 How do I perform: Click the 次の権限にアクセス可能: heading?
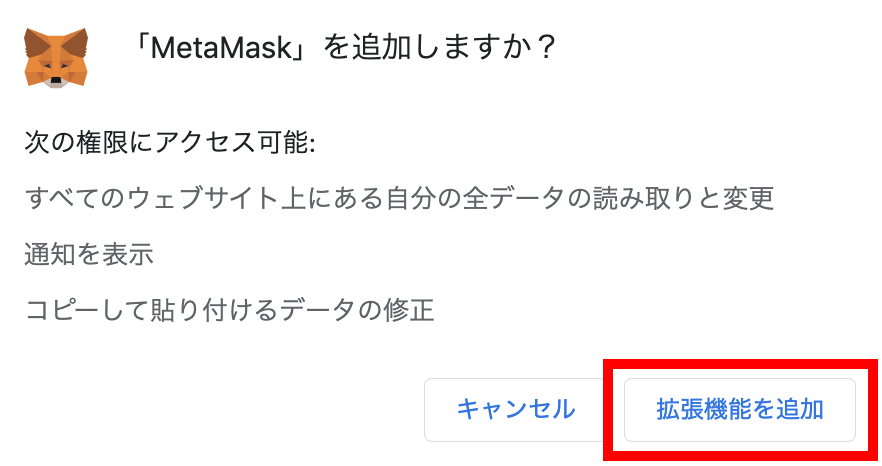[x=170, y=143]
